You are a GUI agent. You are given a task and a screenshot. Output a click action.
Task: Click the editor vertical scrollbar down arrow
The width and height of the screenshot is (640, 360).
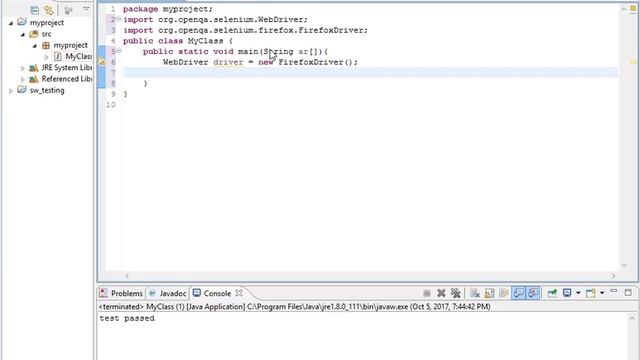[624, 266]
